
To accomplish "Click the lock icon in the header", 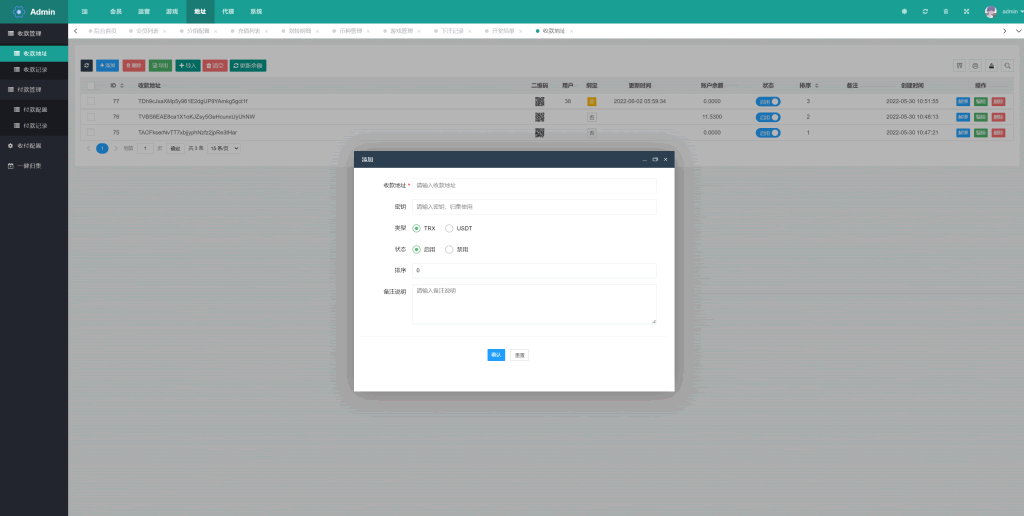I will (946, 11).
